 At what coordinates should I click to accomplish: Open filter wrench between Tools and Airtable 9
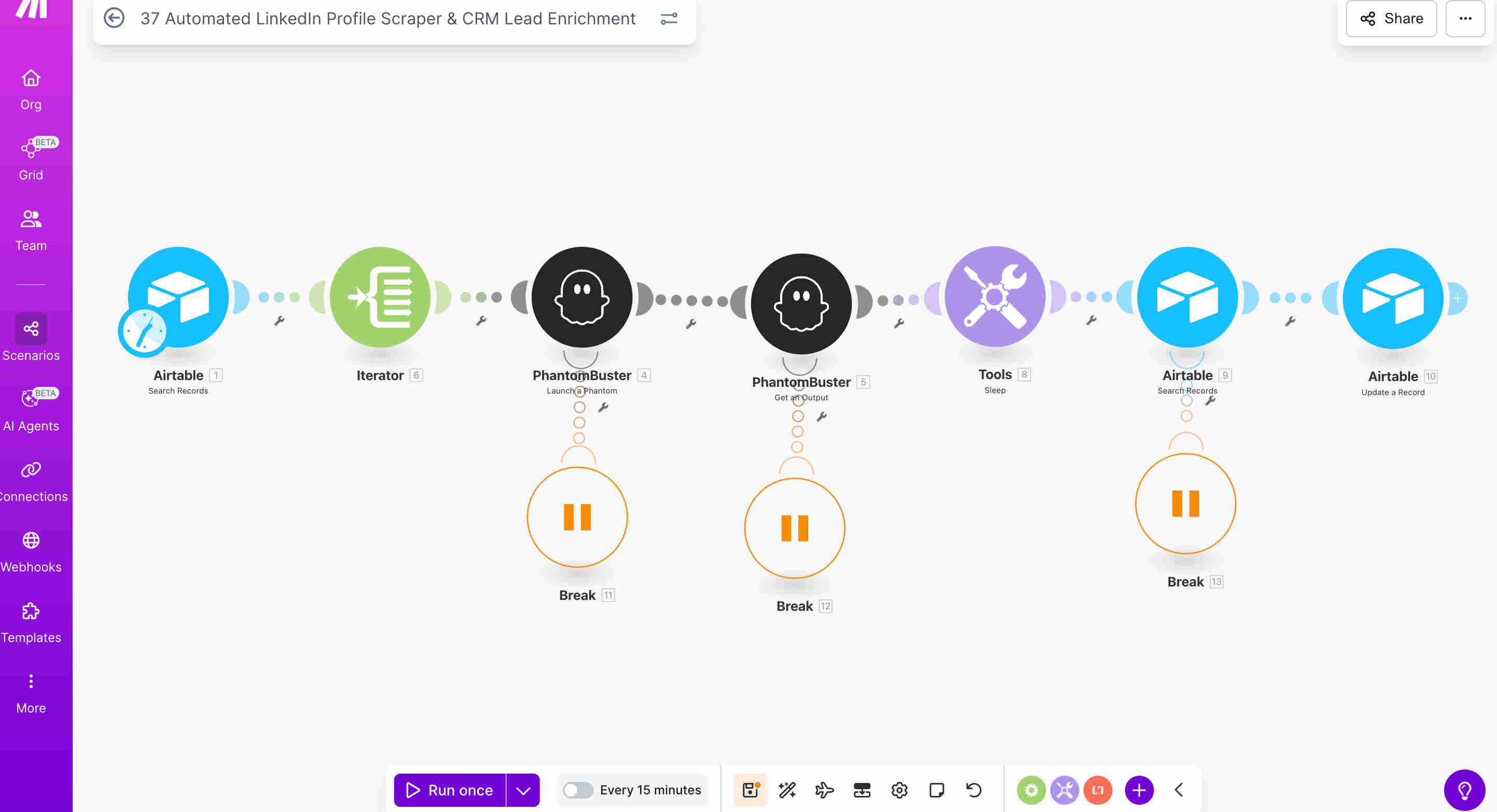[1091, 320]
